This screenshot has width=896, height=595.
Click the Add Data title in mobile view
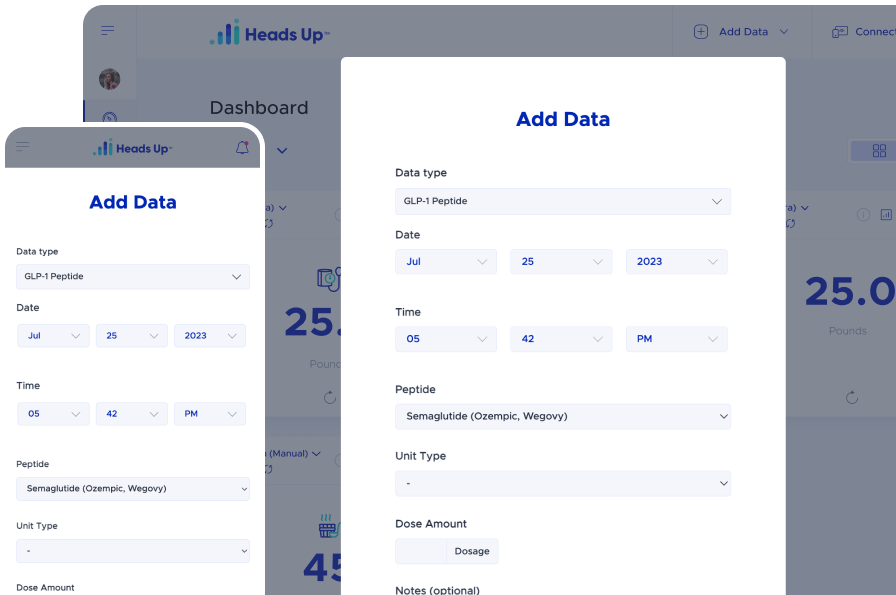[x=133, y=202]
